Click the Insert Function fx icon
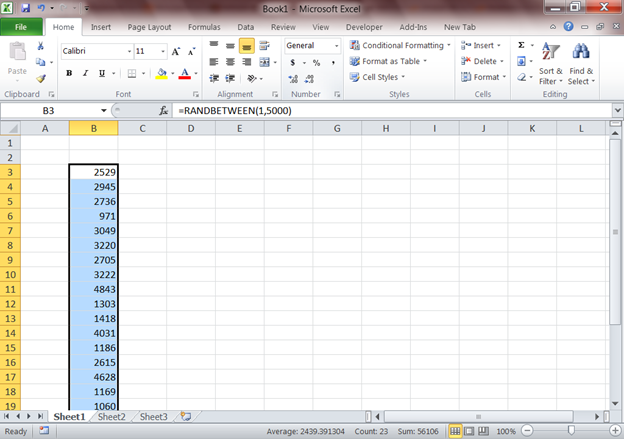624x440 pixels. tap(163, 111)
